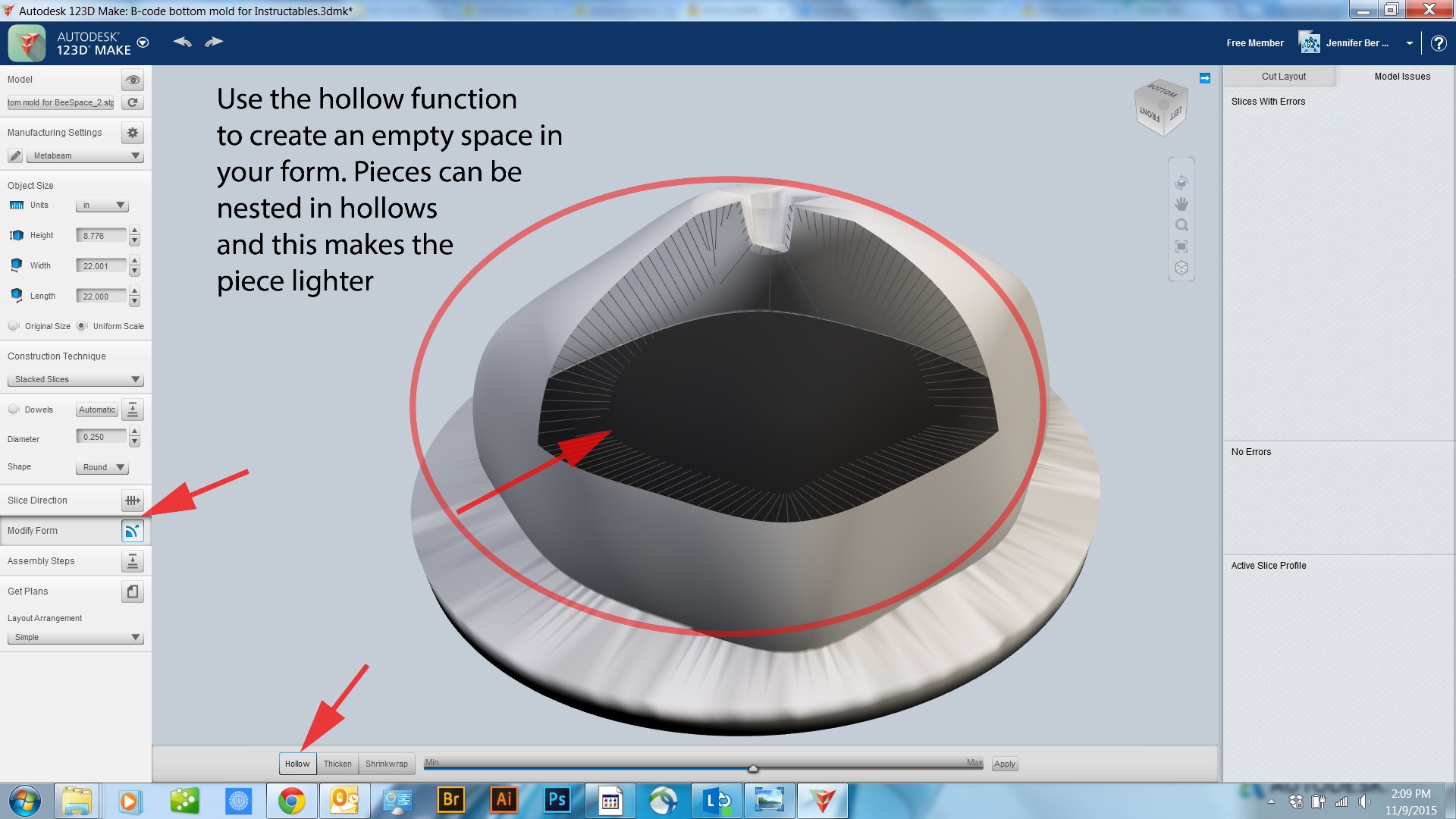Click the Get Plans icon
1456x819 pixels.
[132, 591]
